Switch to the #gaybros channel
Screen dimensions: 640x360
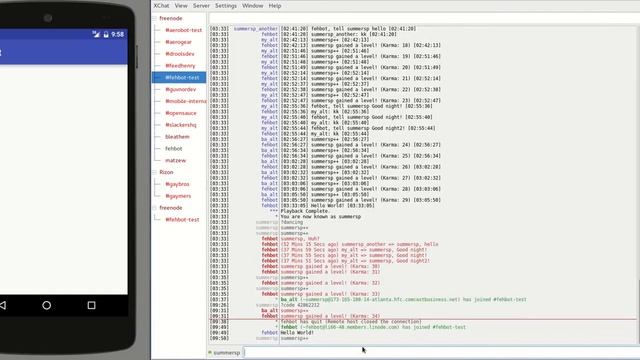pyautogui.click(x=178, y=184)
